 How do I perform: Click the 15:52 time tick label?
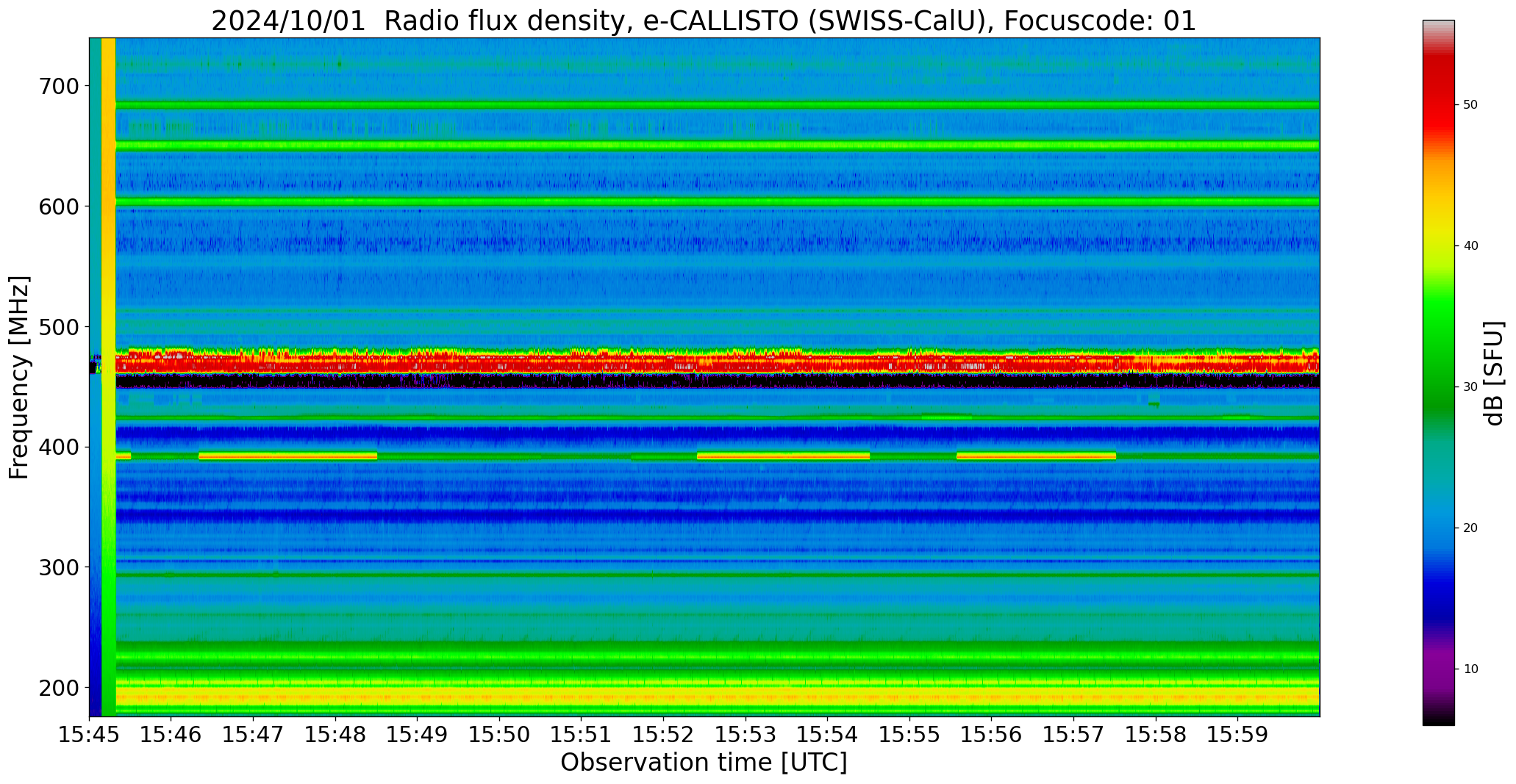664,735
